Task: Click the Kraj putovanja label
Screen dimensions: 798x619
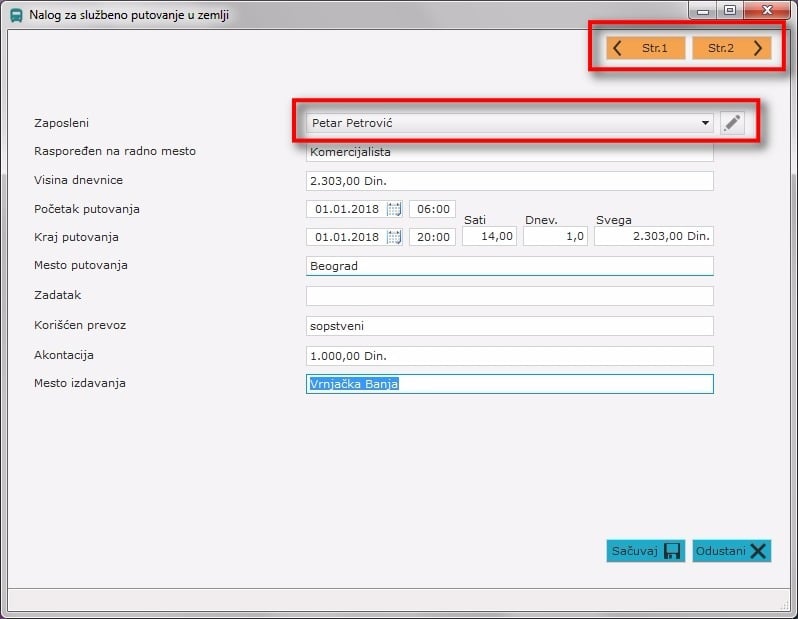Action: 76,237
